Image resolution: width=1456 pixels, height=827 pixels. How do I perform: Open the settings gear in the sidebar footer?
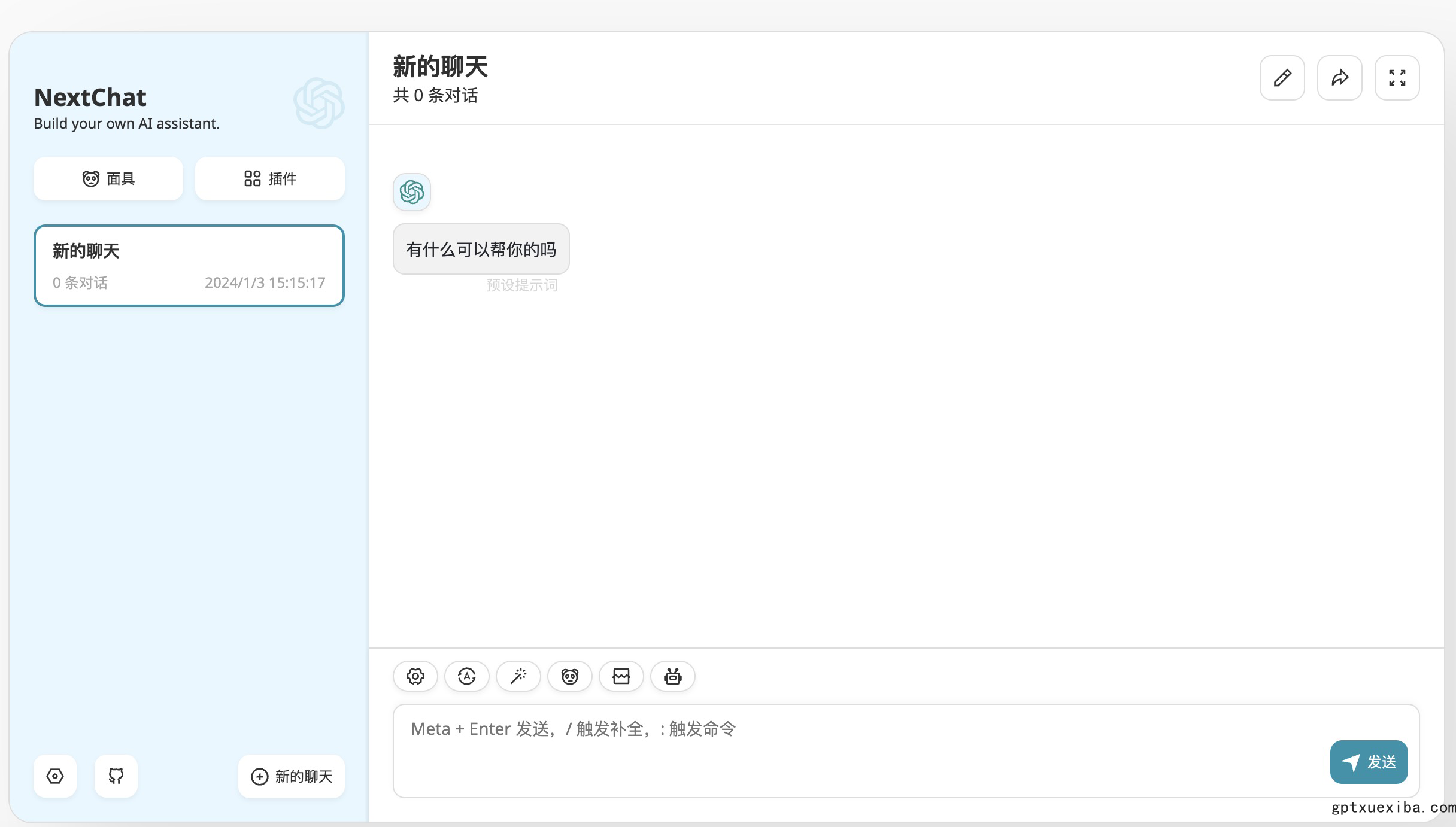click(54, 776)
